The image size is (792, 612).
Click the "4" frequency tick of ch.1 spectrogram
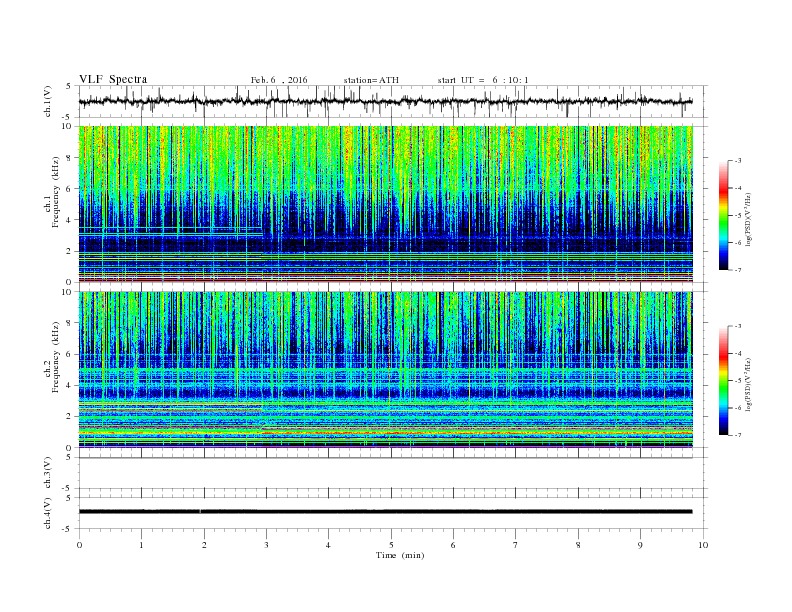(70, 220)
